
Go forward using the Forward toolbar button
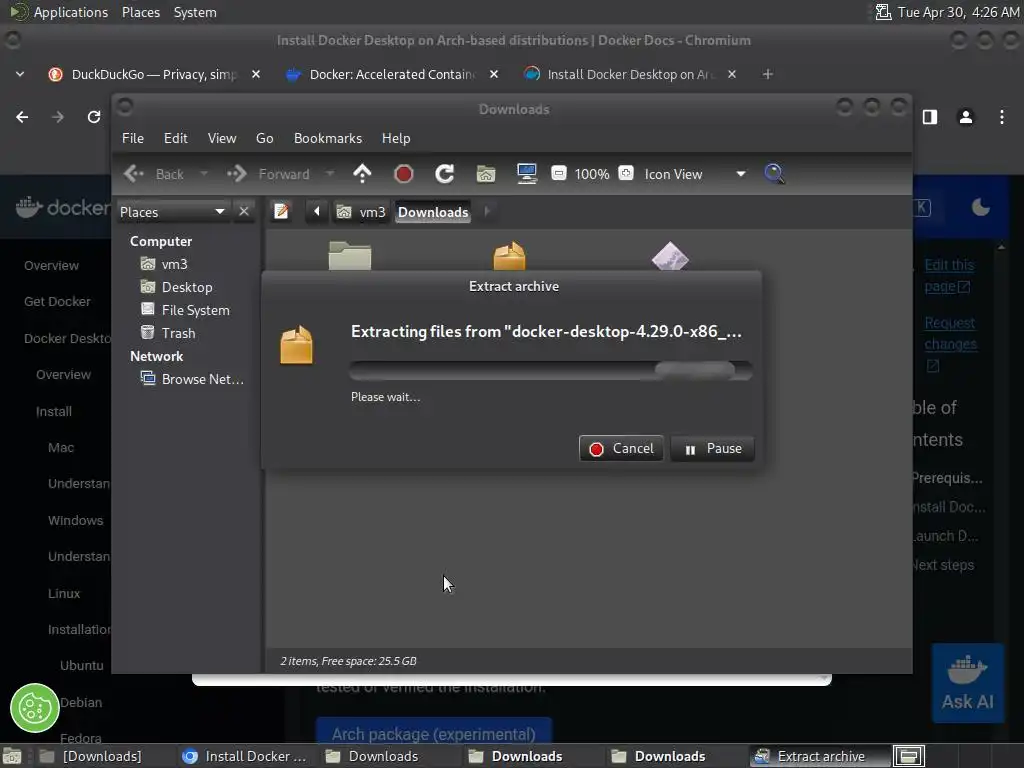(268, 174)
